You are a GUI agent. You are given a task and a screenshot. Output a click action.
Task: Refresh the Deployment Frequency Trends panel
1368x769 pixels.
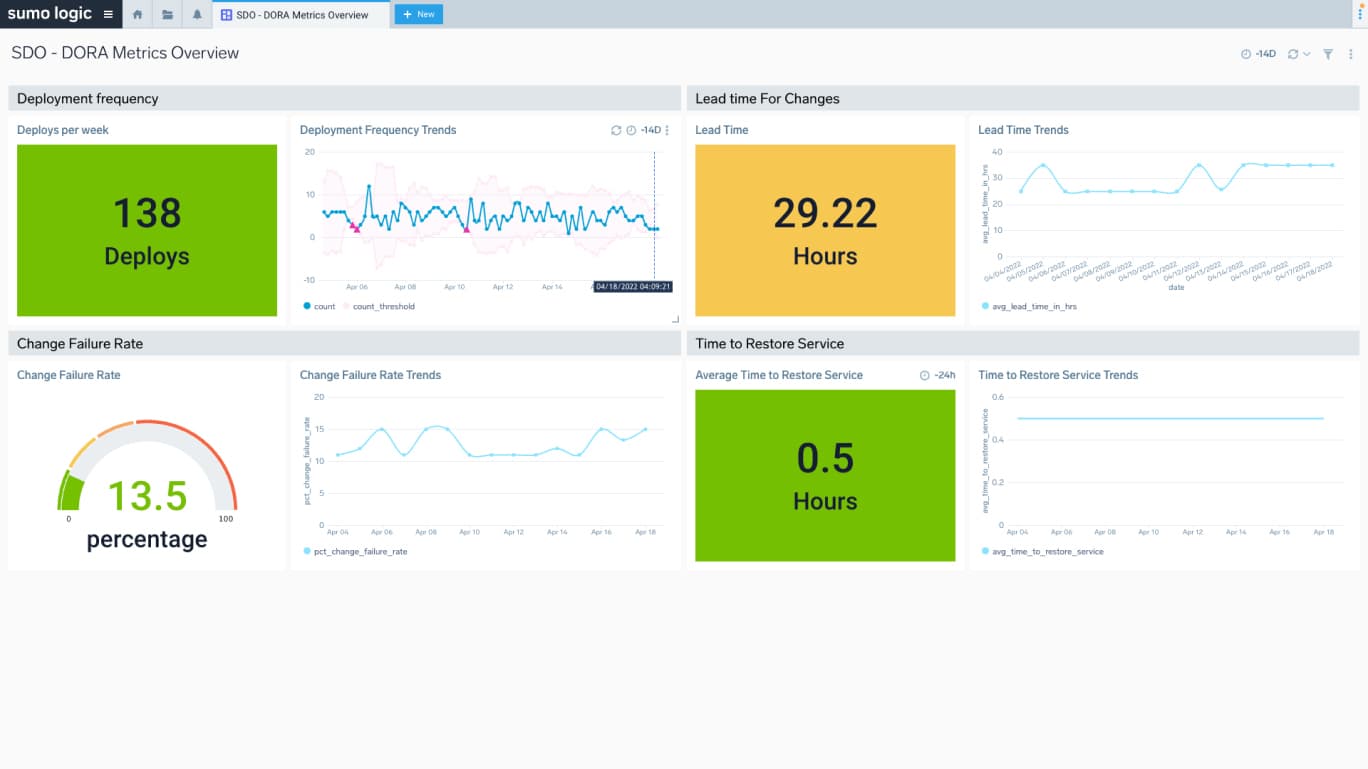[616, 130]
